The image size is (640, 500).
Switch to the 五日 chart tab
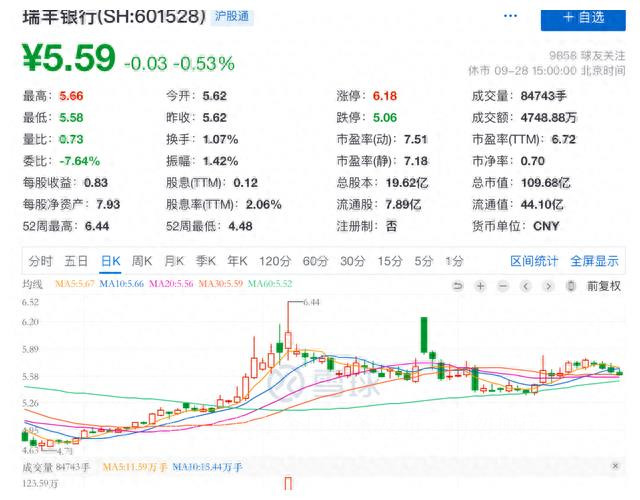tap(76, 261)
